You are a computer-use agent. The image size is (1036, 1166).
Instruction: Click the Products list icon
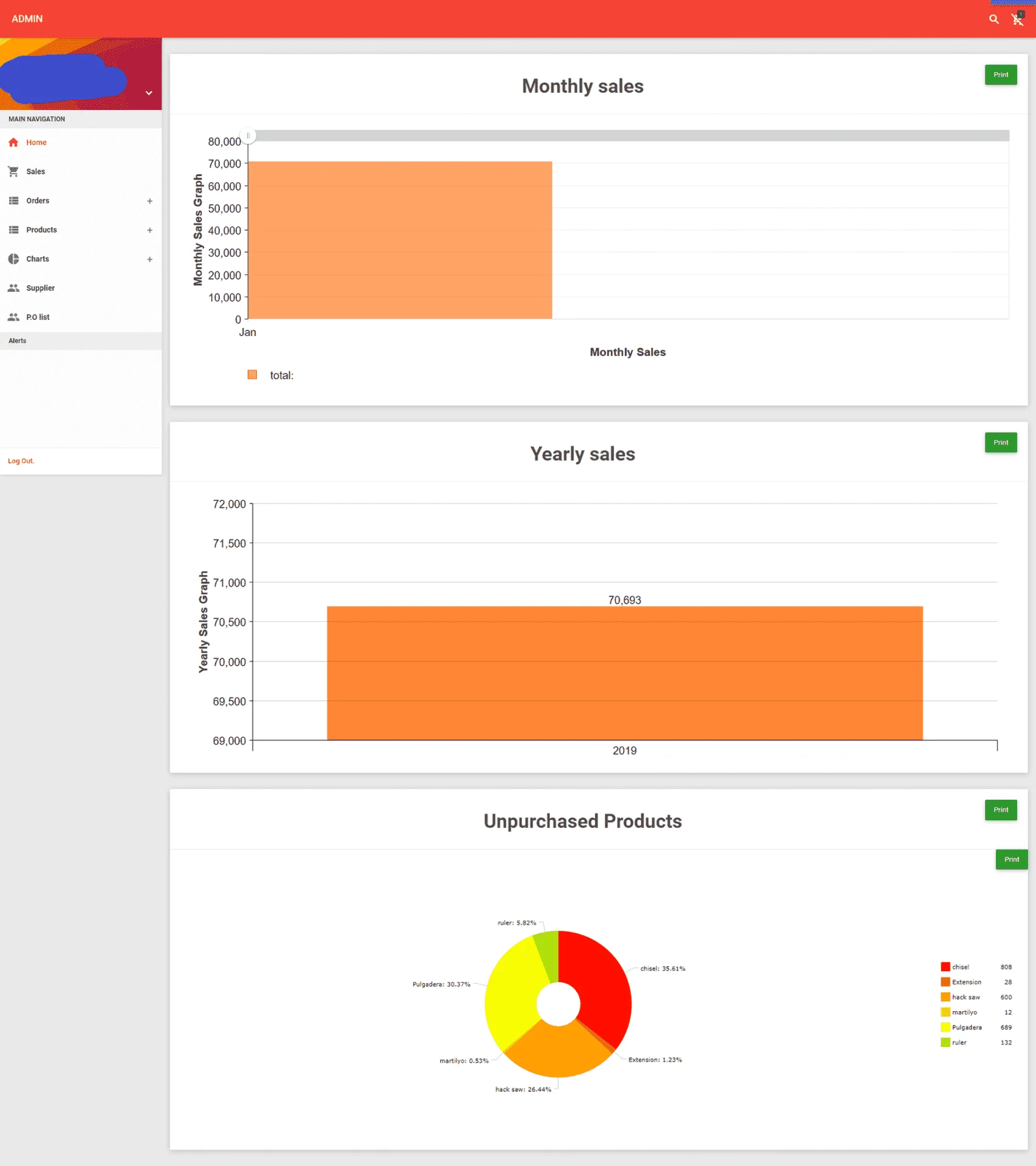(13, 230)
